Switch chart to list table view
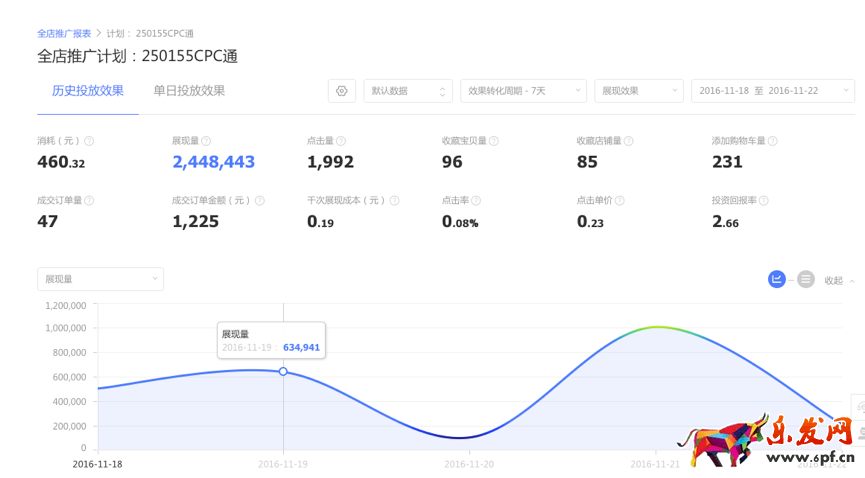Screen dimensions: 865x478 click(x=806, y=280)
